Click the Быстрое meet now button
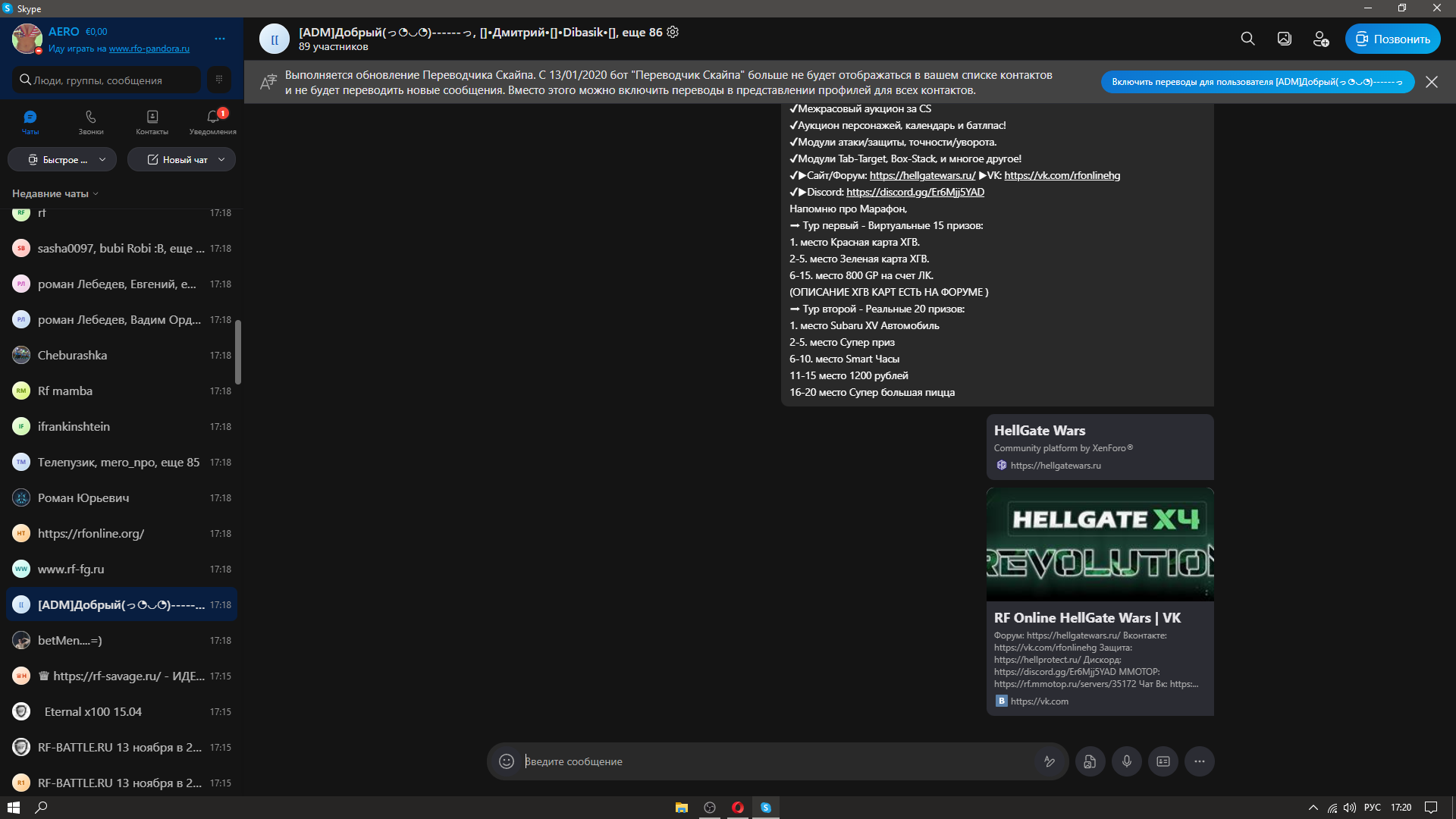Viewport: 1456px width, 819px height. point(57,159)
